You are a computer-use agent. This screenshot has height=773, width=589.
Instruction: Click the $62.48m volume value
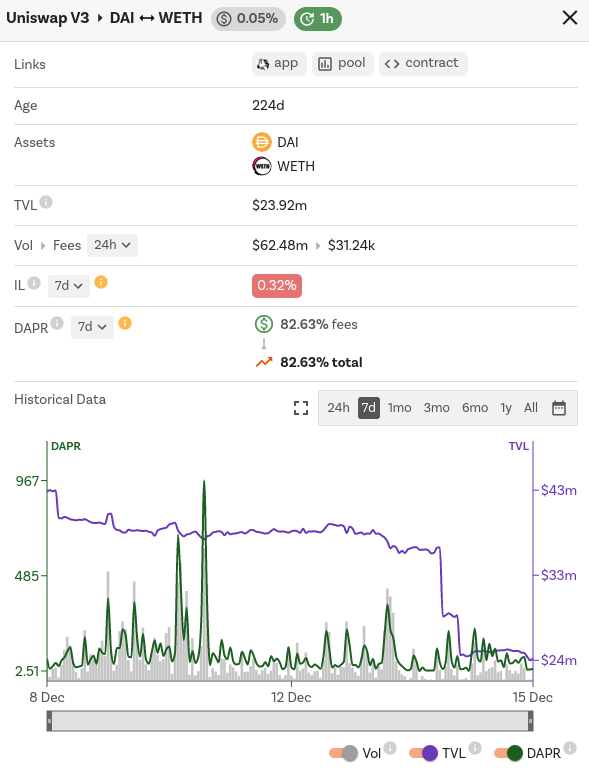[x=280, y=246]
